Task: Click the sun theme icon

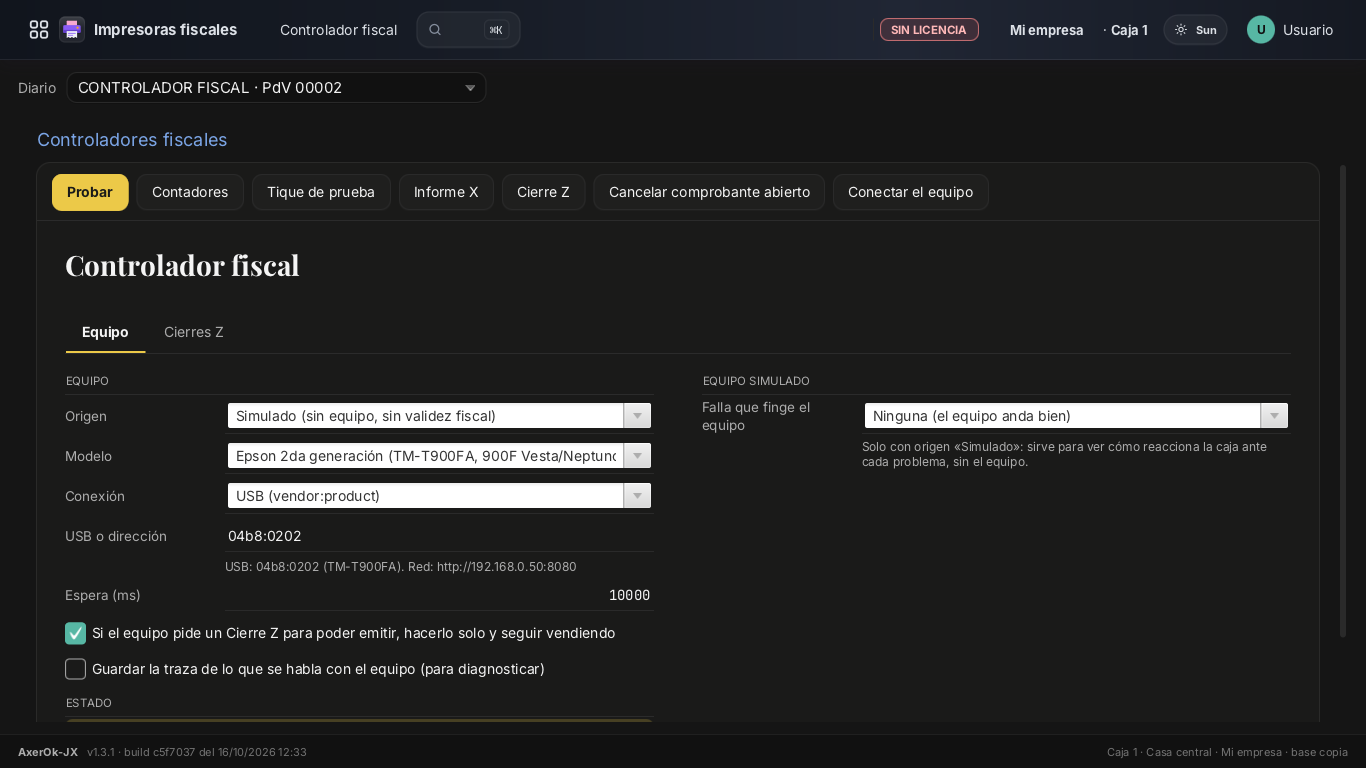Action: 1181,30
